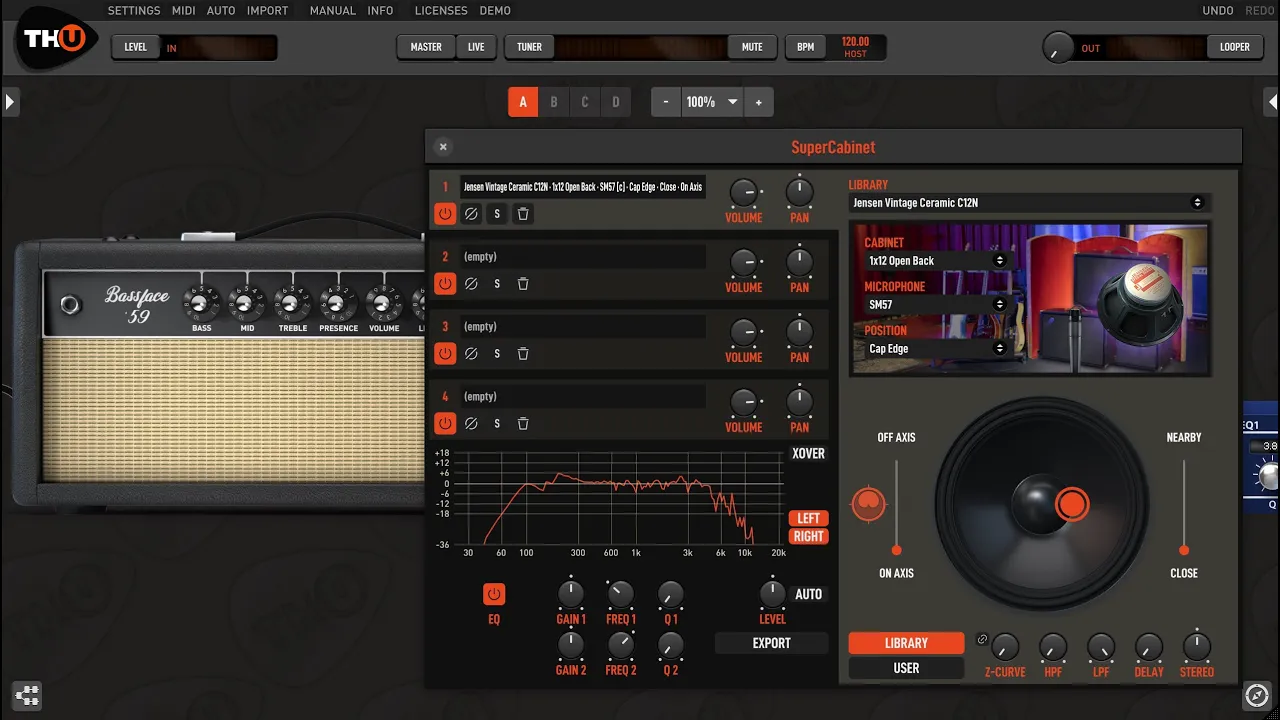Invert phase on cabinet slot 1
The width and height of the screenshot is (1280, 720).
471,214
